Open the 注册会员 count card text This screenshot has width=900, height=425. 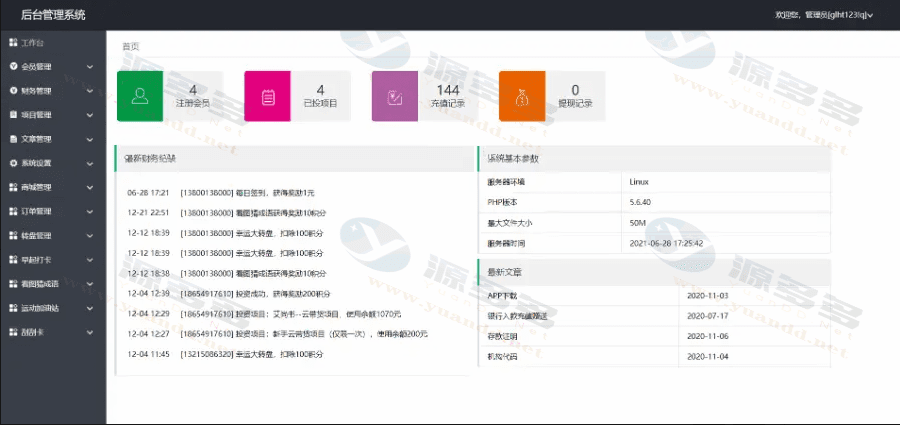(x=193, y=96)
